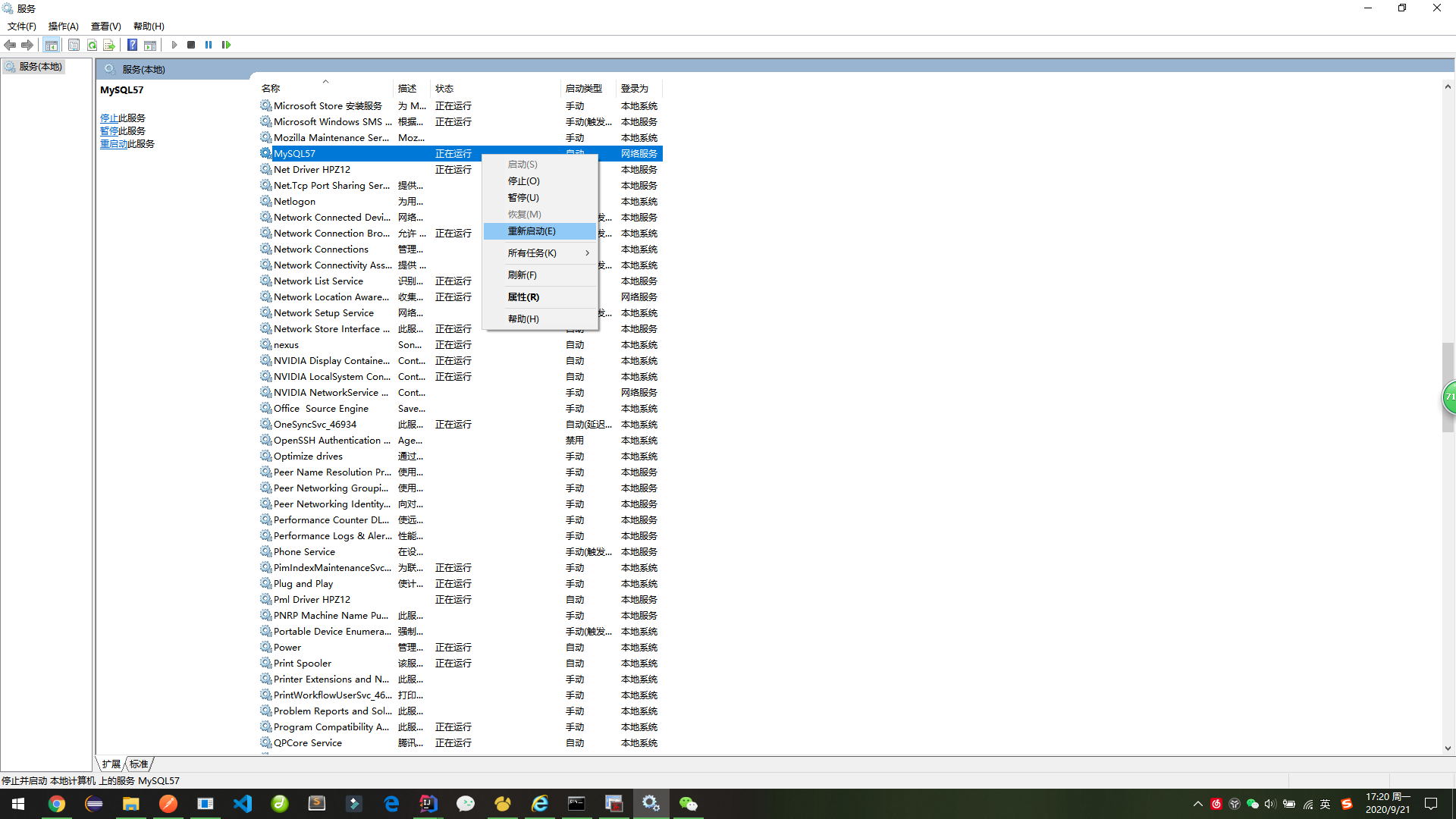Select the Pause service icon on toolbar
This screenshot has width=1456, height=819.
(209, 45)
